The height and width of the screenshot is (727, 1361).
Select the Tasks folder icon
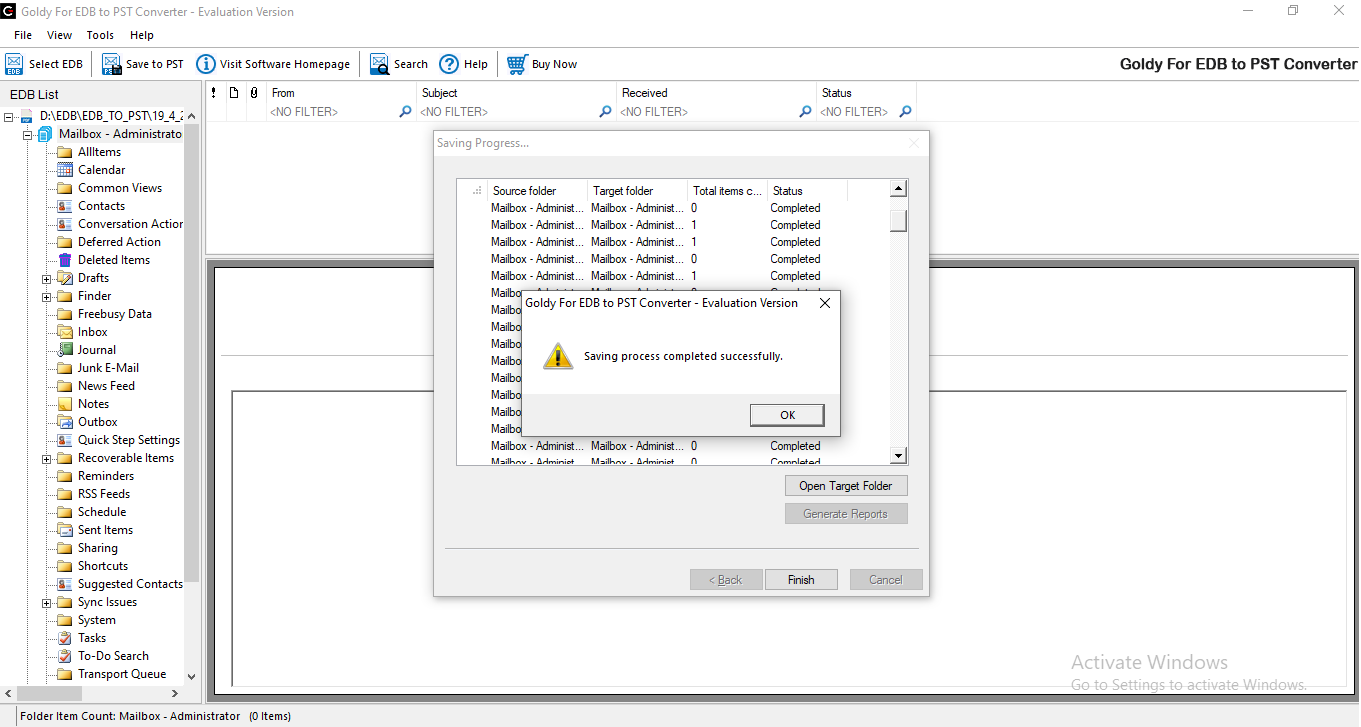[65, 638]
